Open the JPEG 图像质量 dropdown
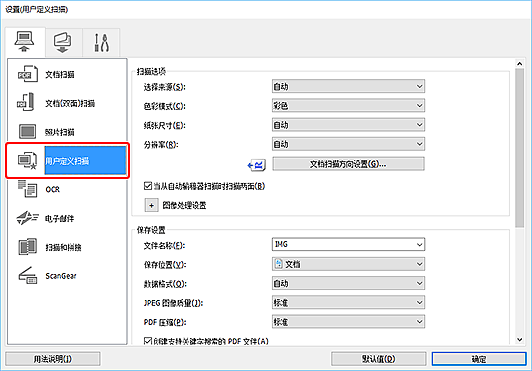This screenshot has width=532, height=371. click(348, 302)
